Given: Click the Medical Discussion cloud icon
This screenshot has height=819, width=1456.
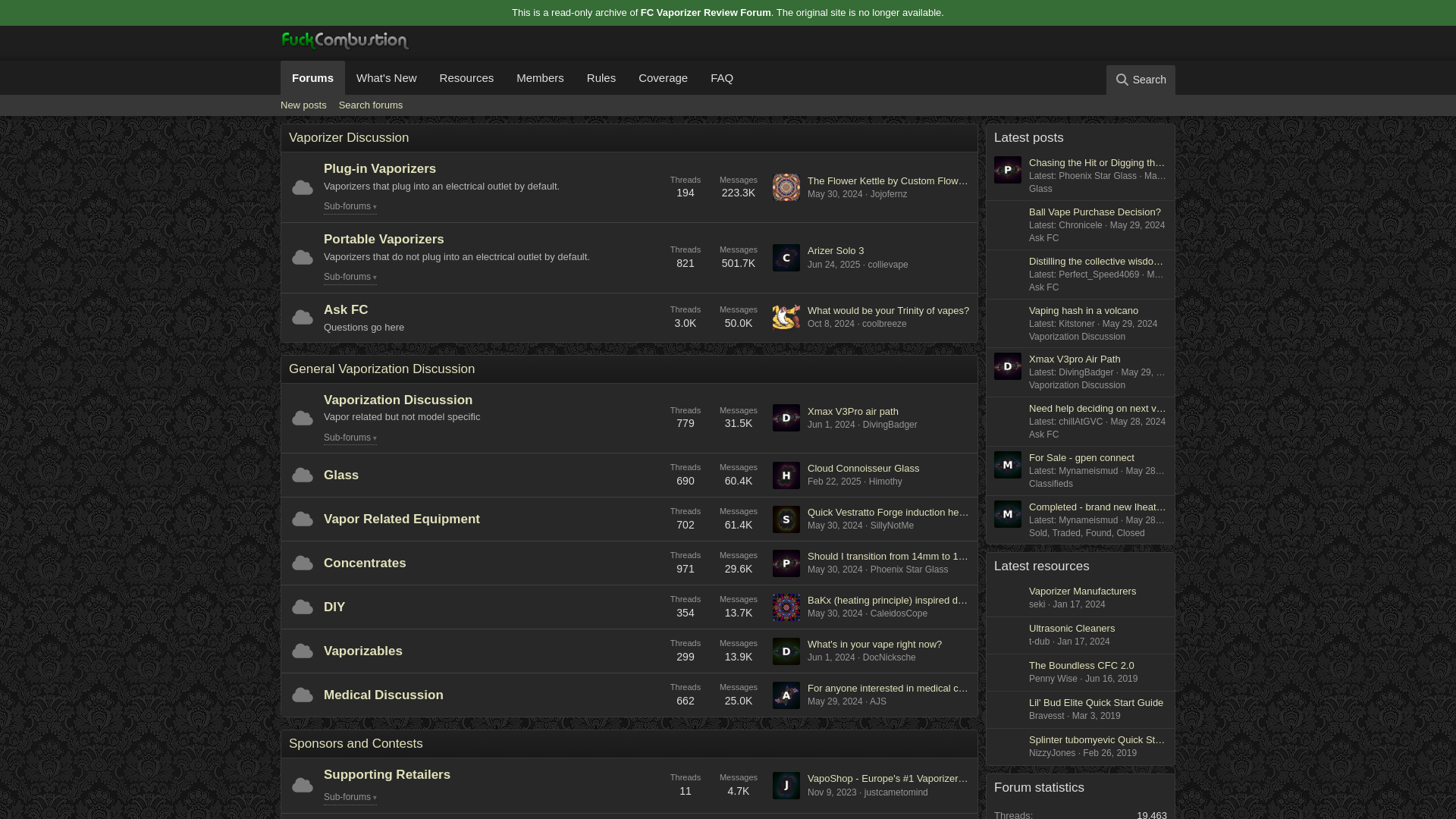Looking at the screenshot, I should [303, 695].
